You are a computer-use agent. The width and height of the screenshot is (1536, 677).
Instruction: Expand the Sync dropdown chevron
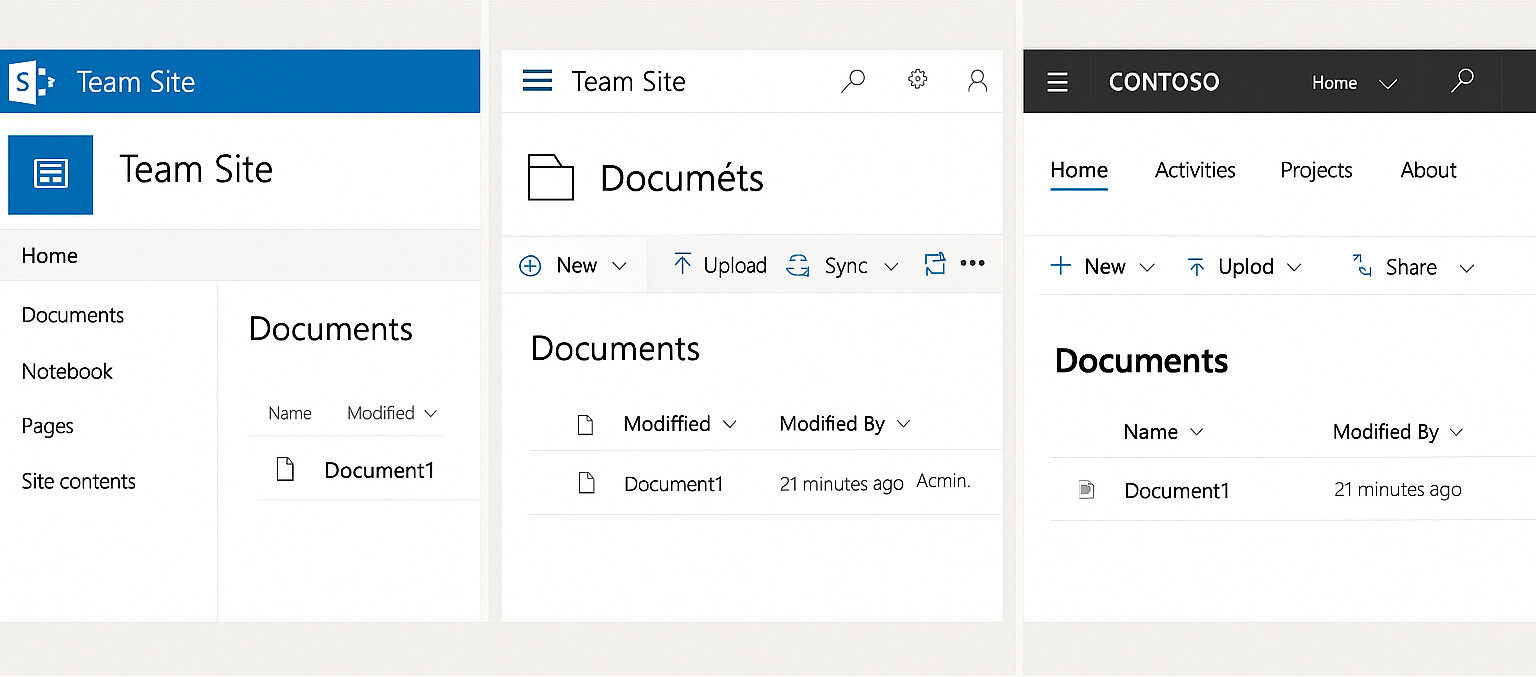click(891, 266)
